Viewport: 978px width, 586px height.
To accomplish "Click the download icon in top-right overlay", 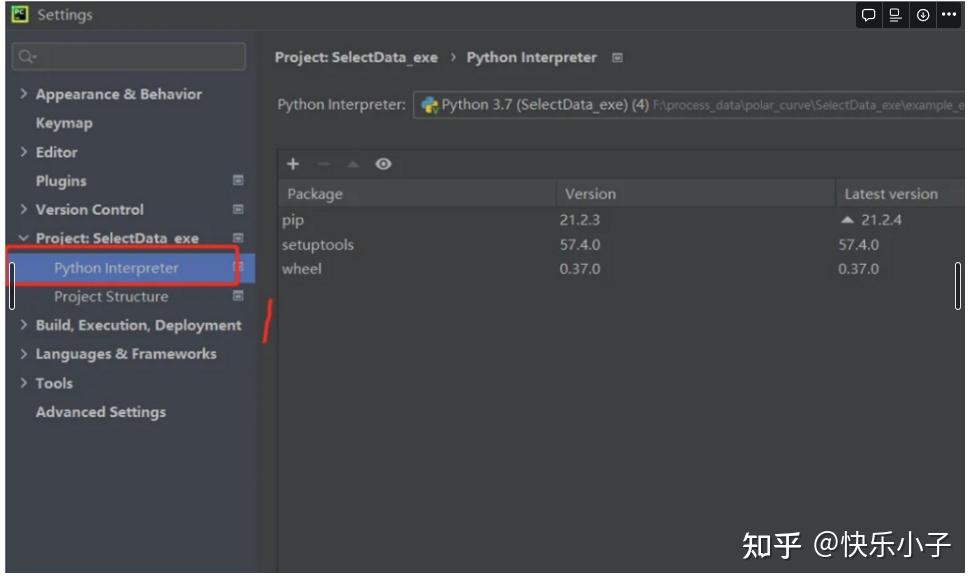I will (923, 15).
